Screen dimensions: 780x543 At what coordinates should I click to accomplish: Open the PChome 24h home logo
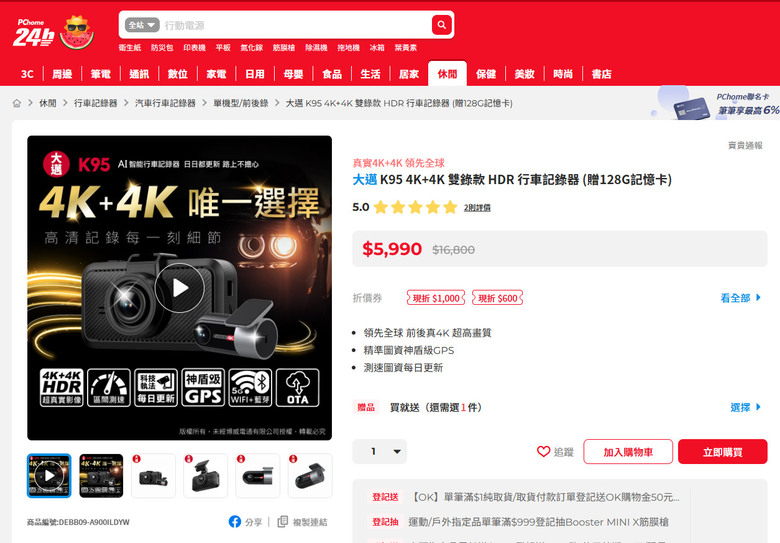pyautogui.click(x=33, y=33)
